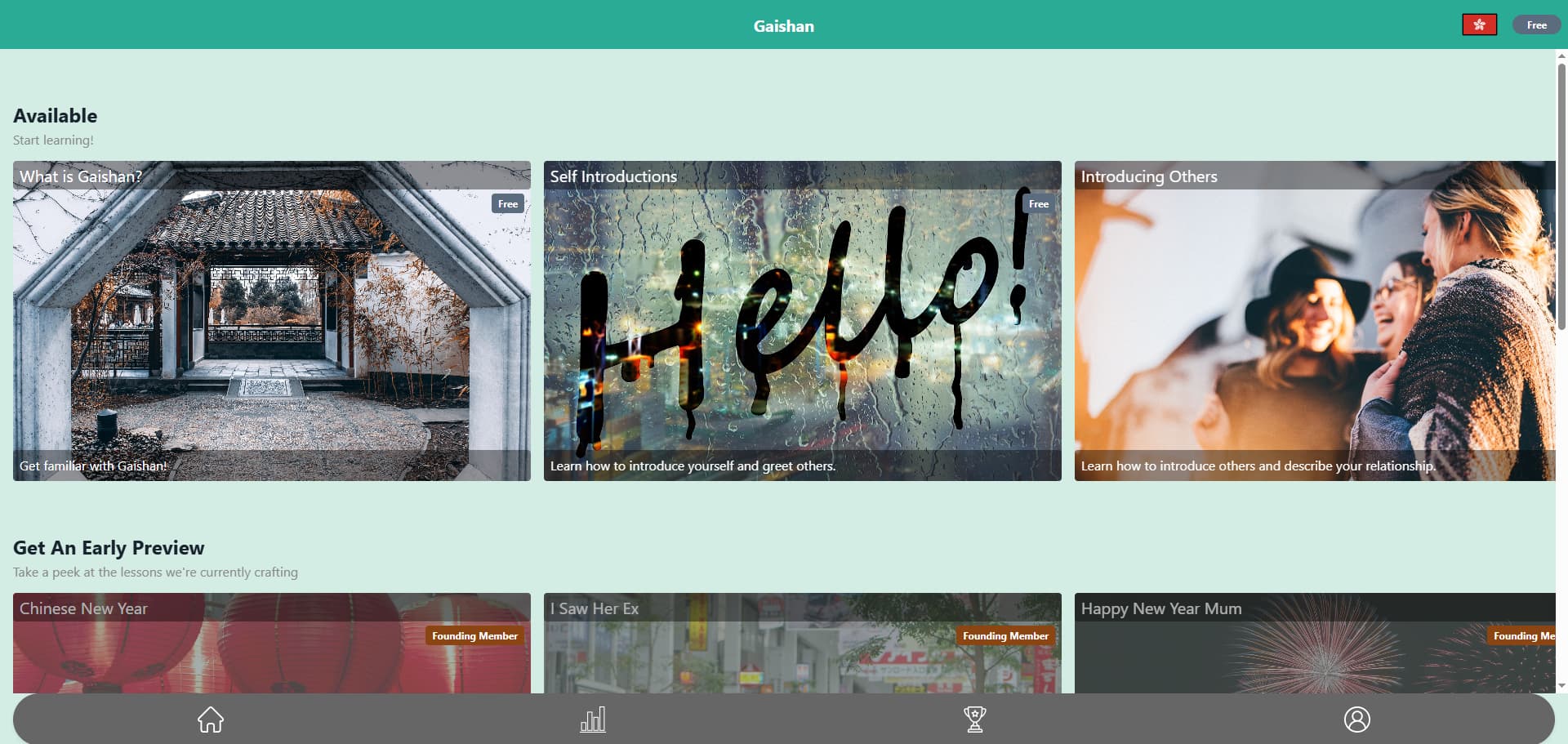This screenshot has height=744, width=1568.
Task: Click Free badge on 'What is Gaishan?' card
Action: (x=507, y=204)
